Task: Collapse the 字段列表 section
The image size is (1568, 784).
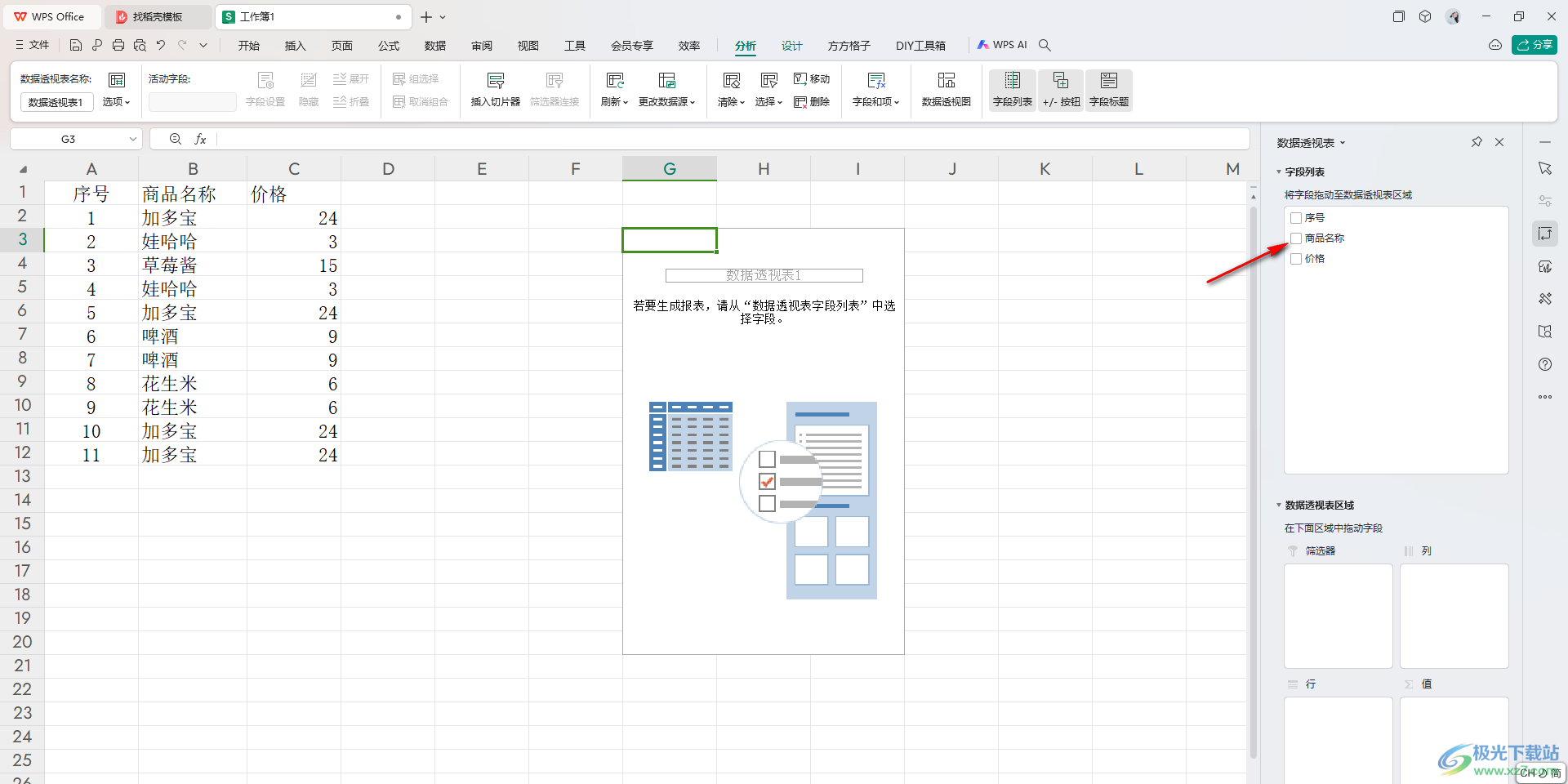Action: [1279, 172]
